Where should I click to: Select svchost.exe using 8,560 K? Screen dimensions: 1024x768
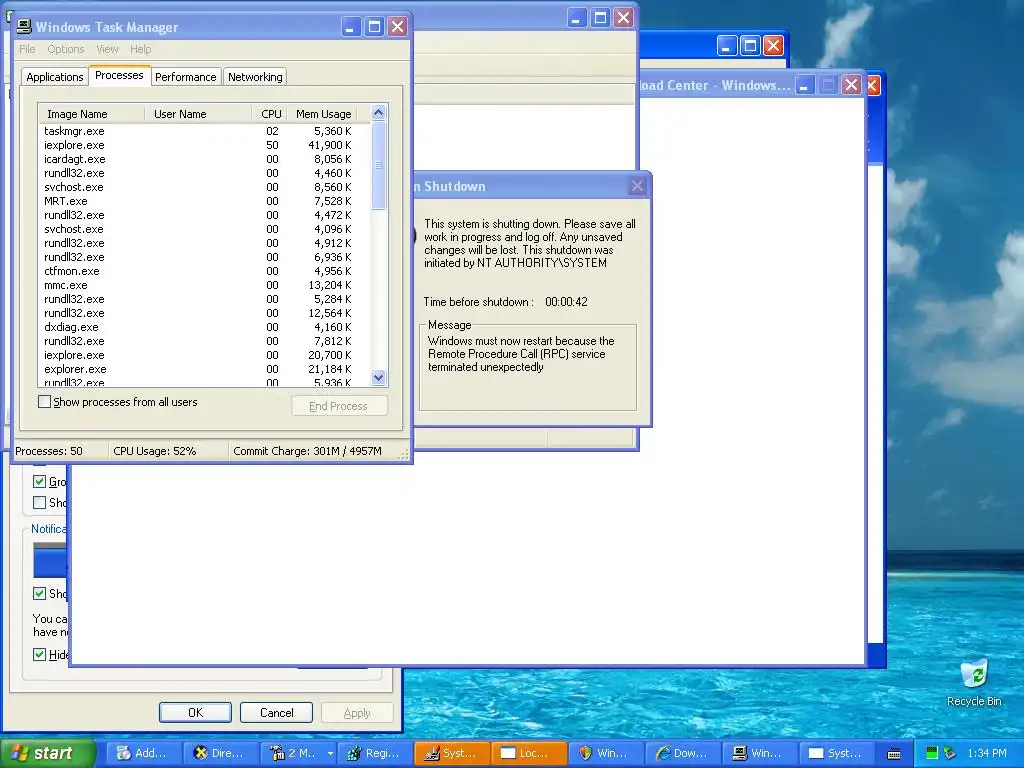[204, 187]
